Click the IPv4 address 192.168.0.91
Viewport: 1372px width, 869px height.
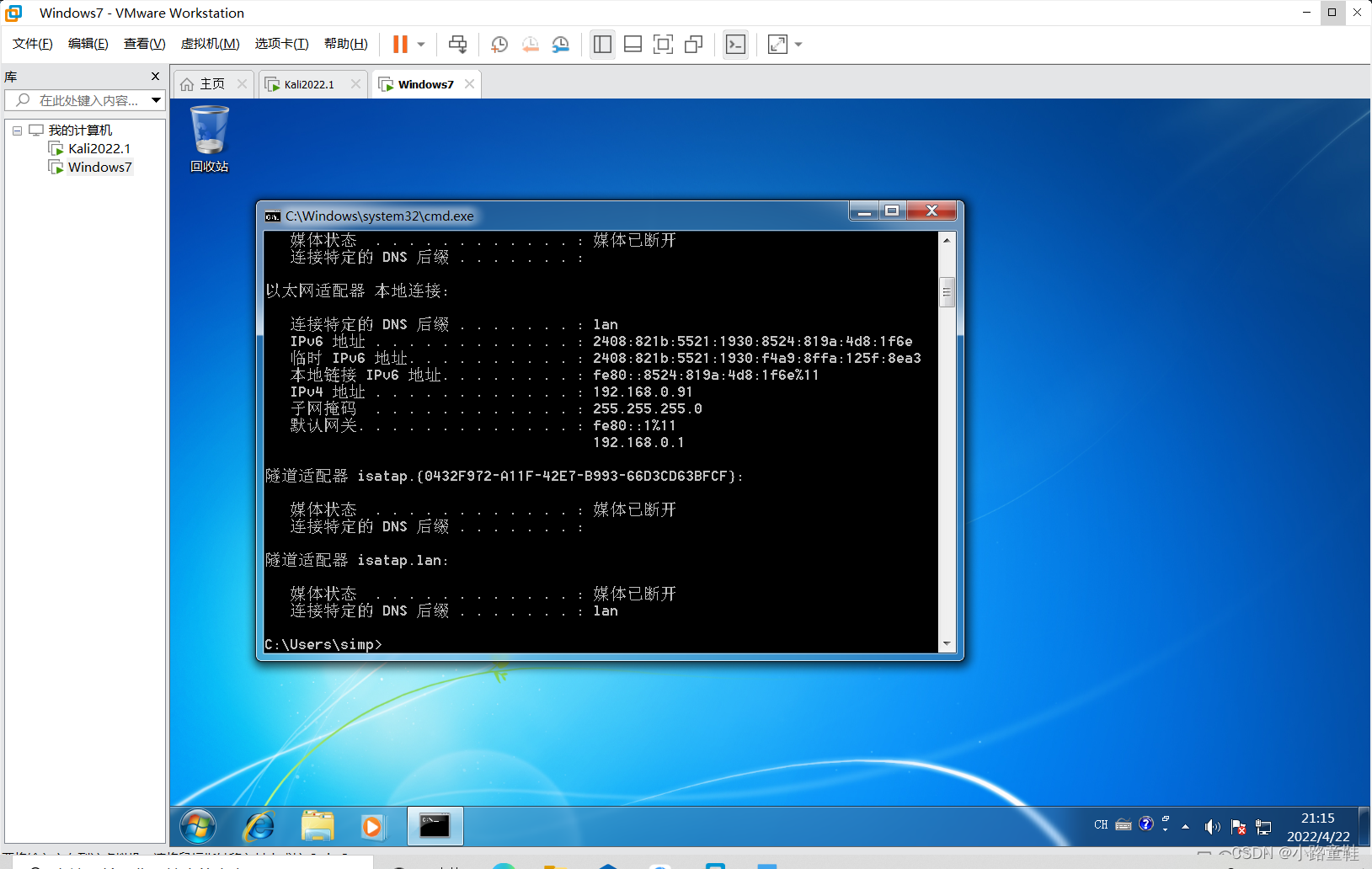tap(643, 392)
